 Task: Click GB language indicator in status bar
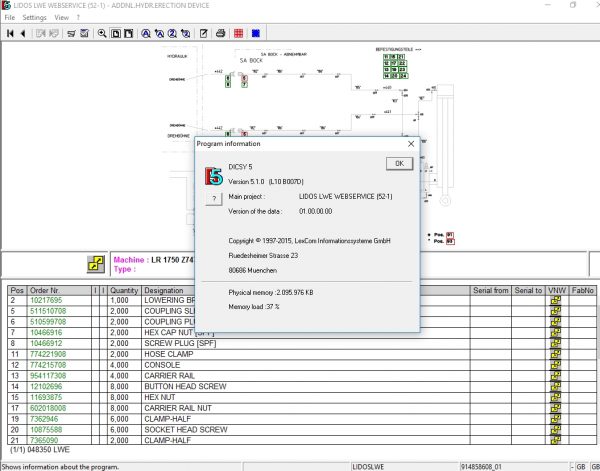click(x=580, y=467)
